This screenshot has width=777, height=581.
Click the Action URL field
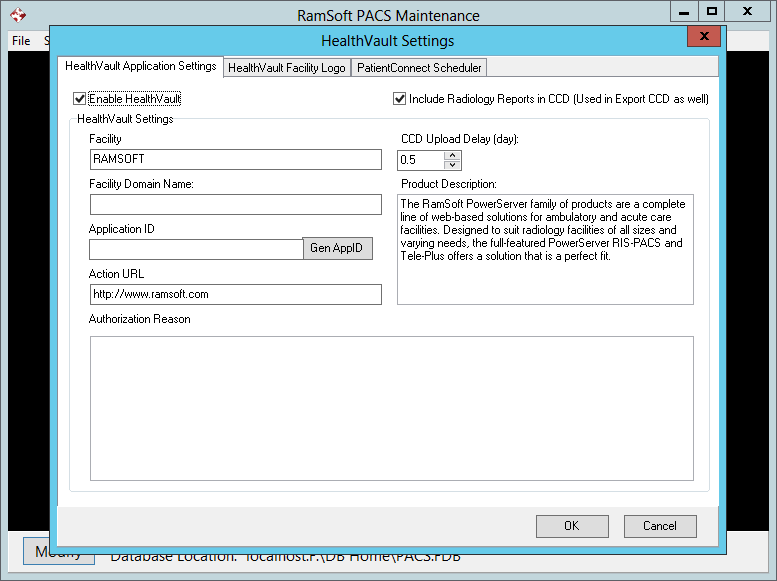point(235,294)
